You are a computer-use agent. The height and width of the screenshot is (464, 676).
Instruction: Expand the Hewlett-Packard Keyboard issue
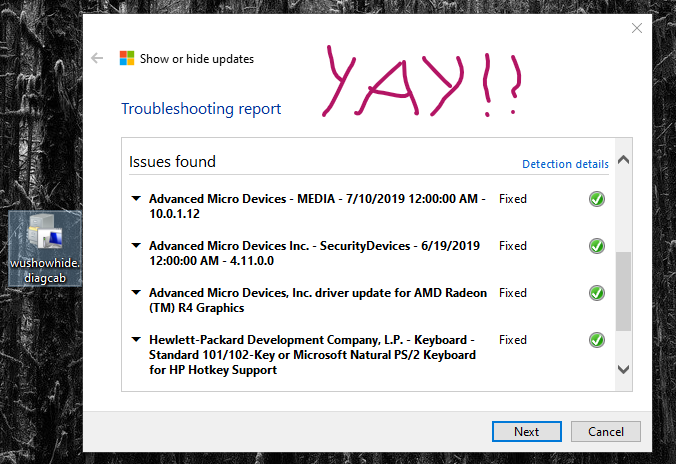click(x=136, y=339)
